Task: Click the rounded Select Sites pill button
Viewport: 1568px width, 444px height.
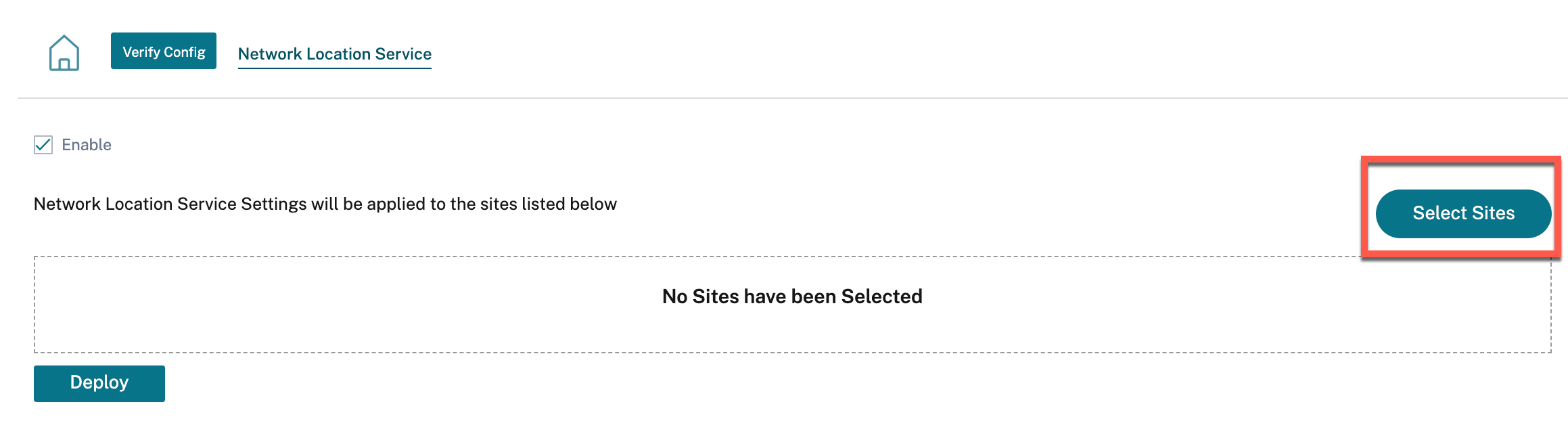Action: pos(1463,213)
